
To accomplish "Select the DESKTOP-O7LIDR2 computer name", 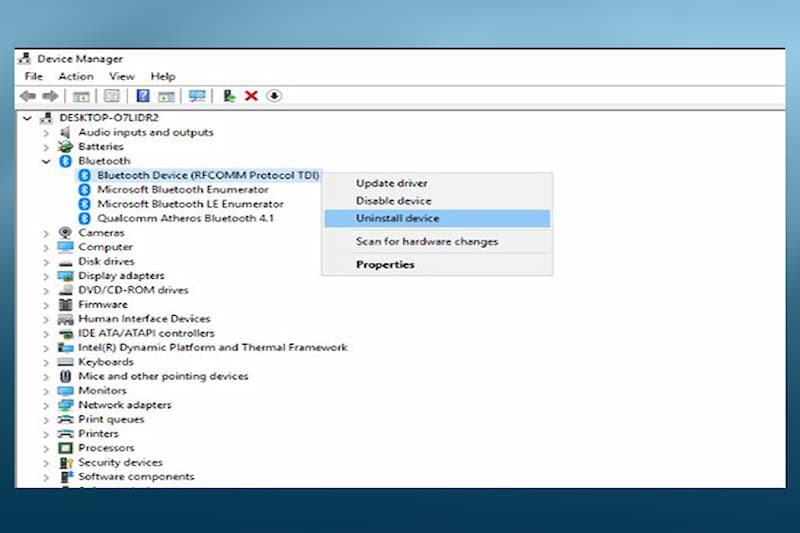I will tap(109, 117).
